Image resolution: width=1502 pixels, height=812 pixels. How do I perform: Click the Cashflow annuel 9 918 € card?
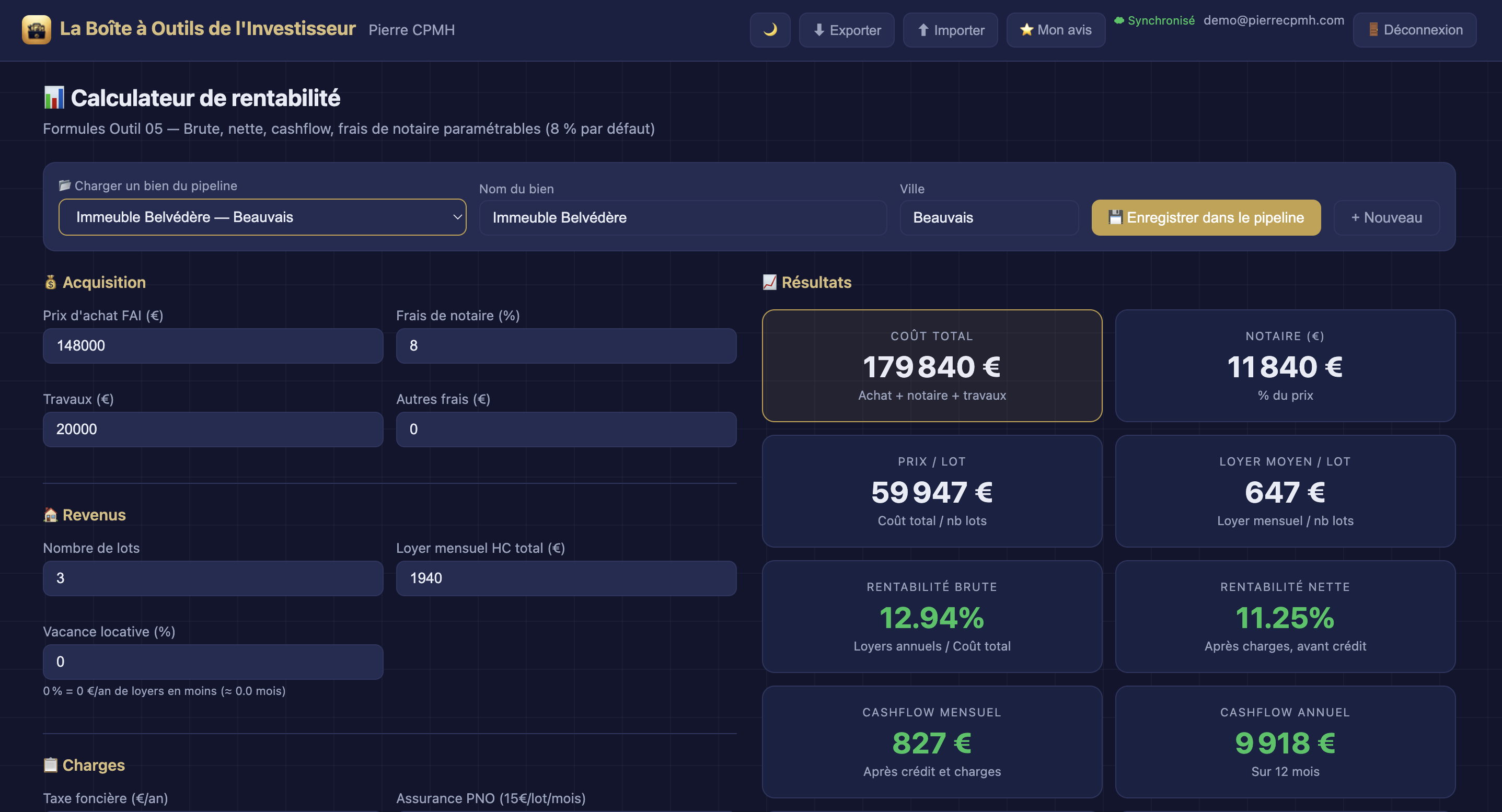[1285, 741]
